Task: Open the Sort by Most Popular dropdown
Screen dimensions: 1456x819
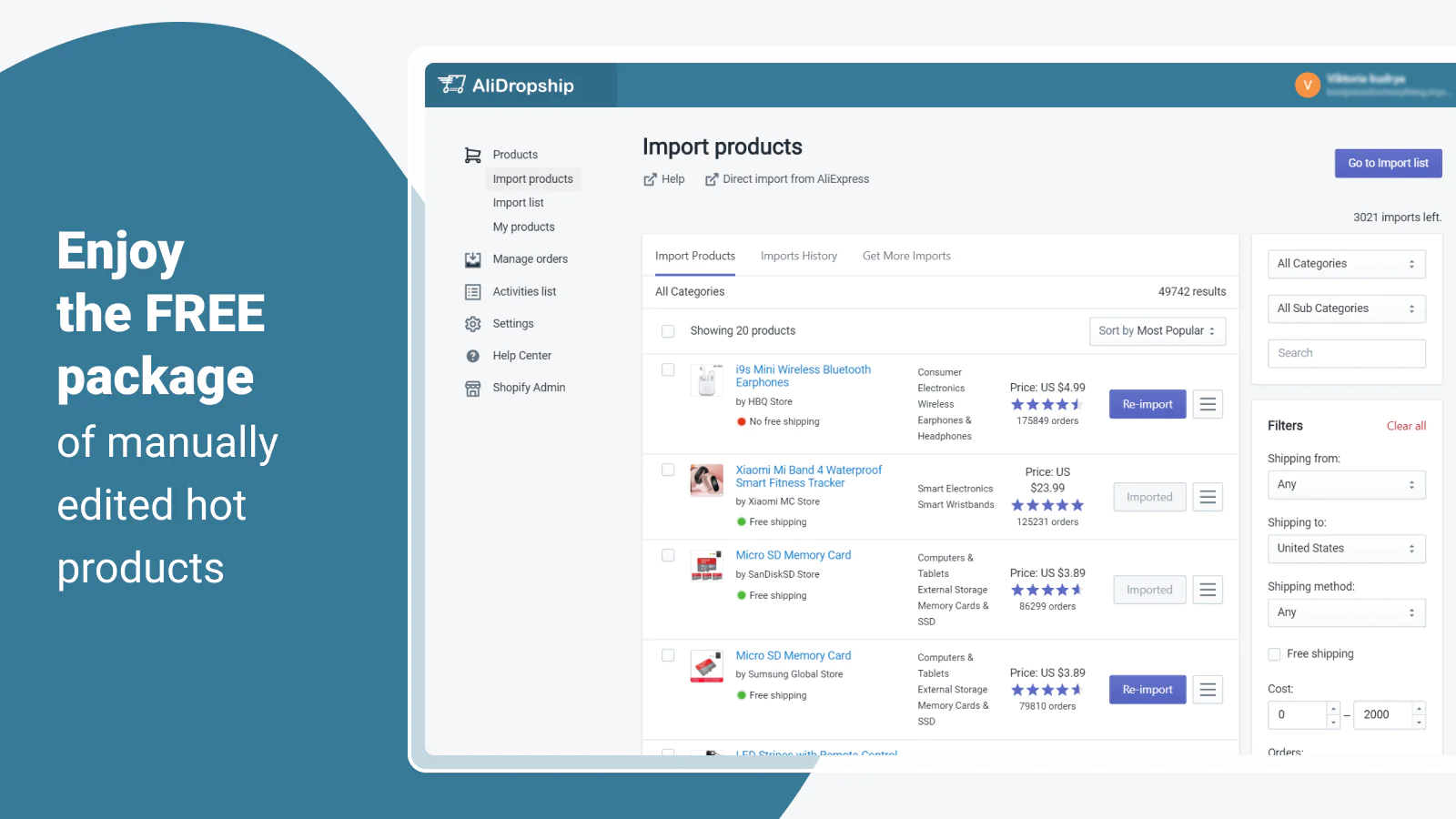Action: coord(1157,331)
